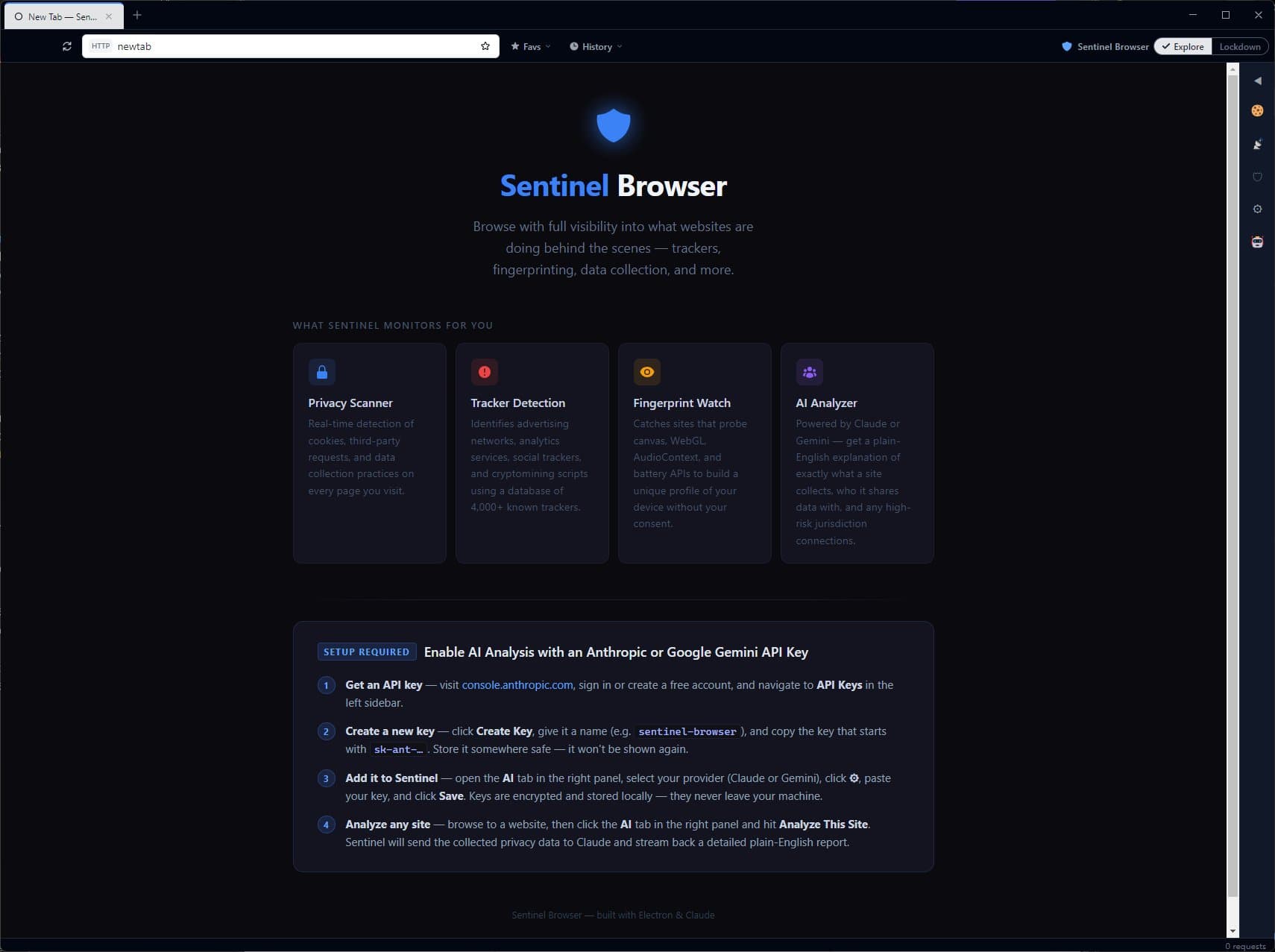This screenshot has width=1275, height=952.
Task: Click the sk-ant-… code snippet
Action: point(399,750)
